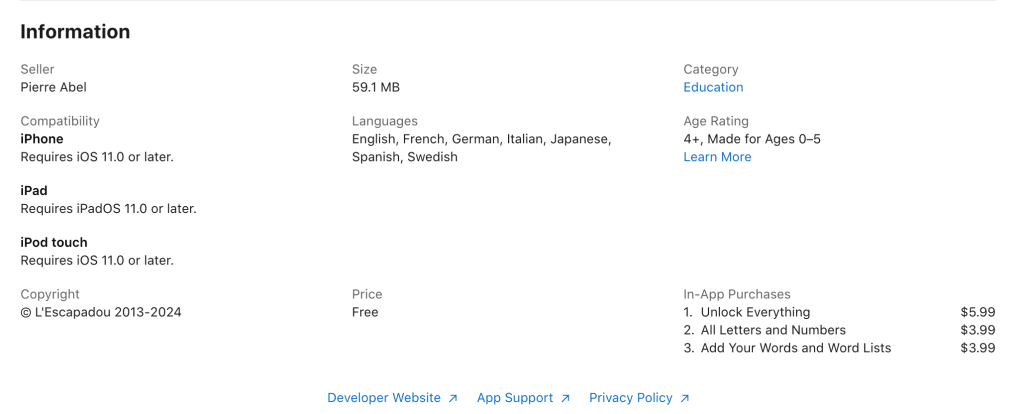
Task: Click the iPad compatibility heading
Action: pos(34,191)
